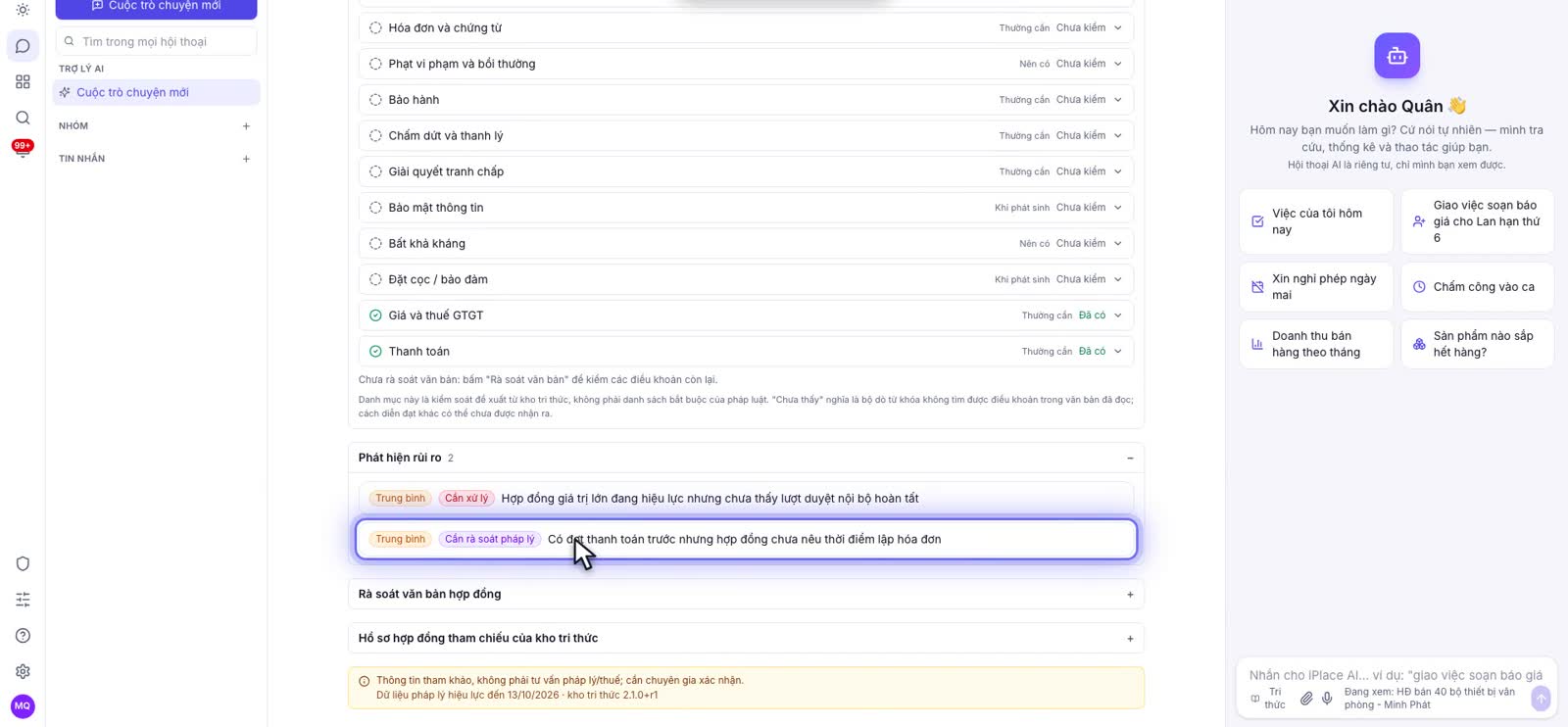Open the apps grid sidebar icon
1568x727 pixels.
coord(23,82)
